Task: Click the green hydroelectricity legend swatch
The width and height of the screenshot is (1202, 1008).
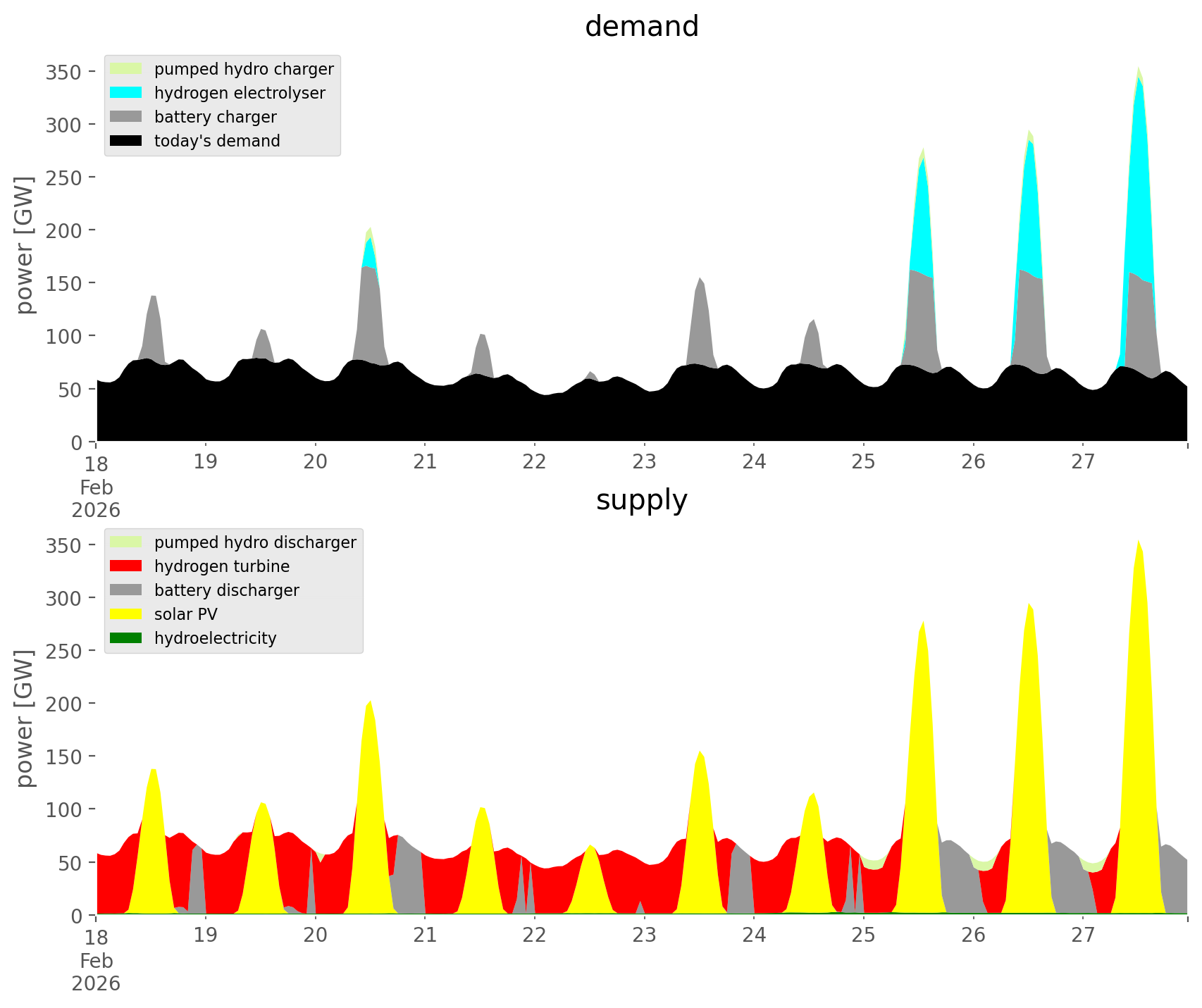Action: (126, 638)
